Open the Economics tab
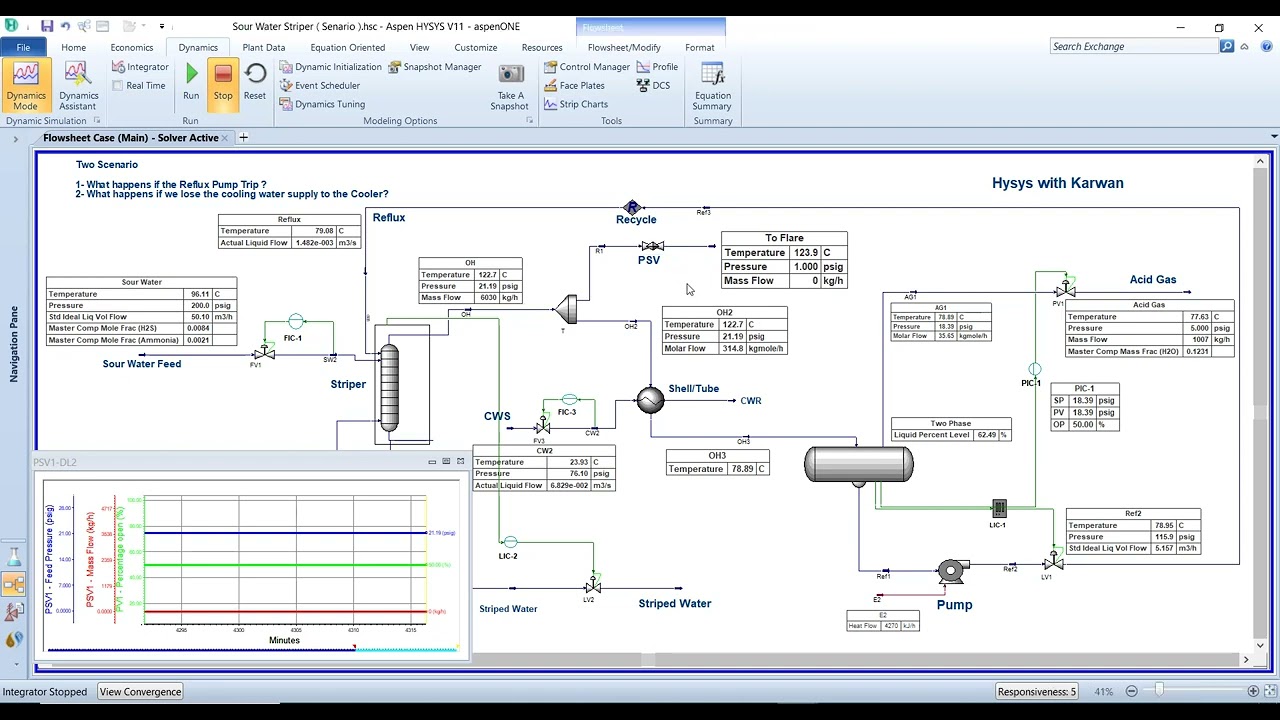This screenshot has width=1280, height=720. (x=132, y=47)
